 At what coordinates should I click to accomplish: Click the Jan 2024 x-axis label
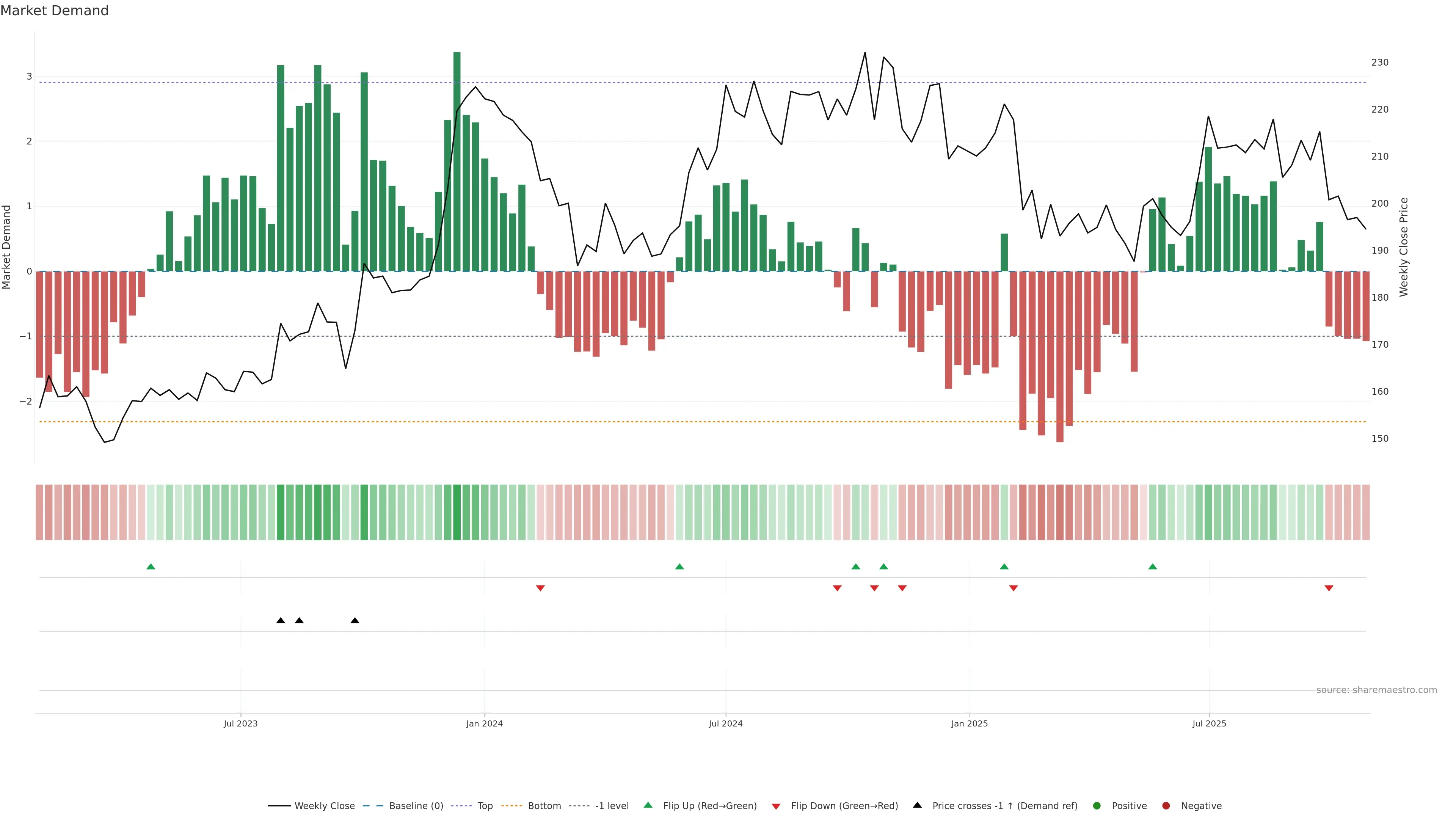pos(485,723)
